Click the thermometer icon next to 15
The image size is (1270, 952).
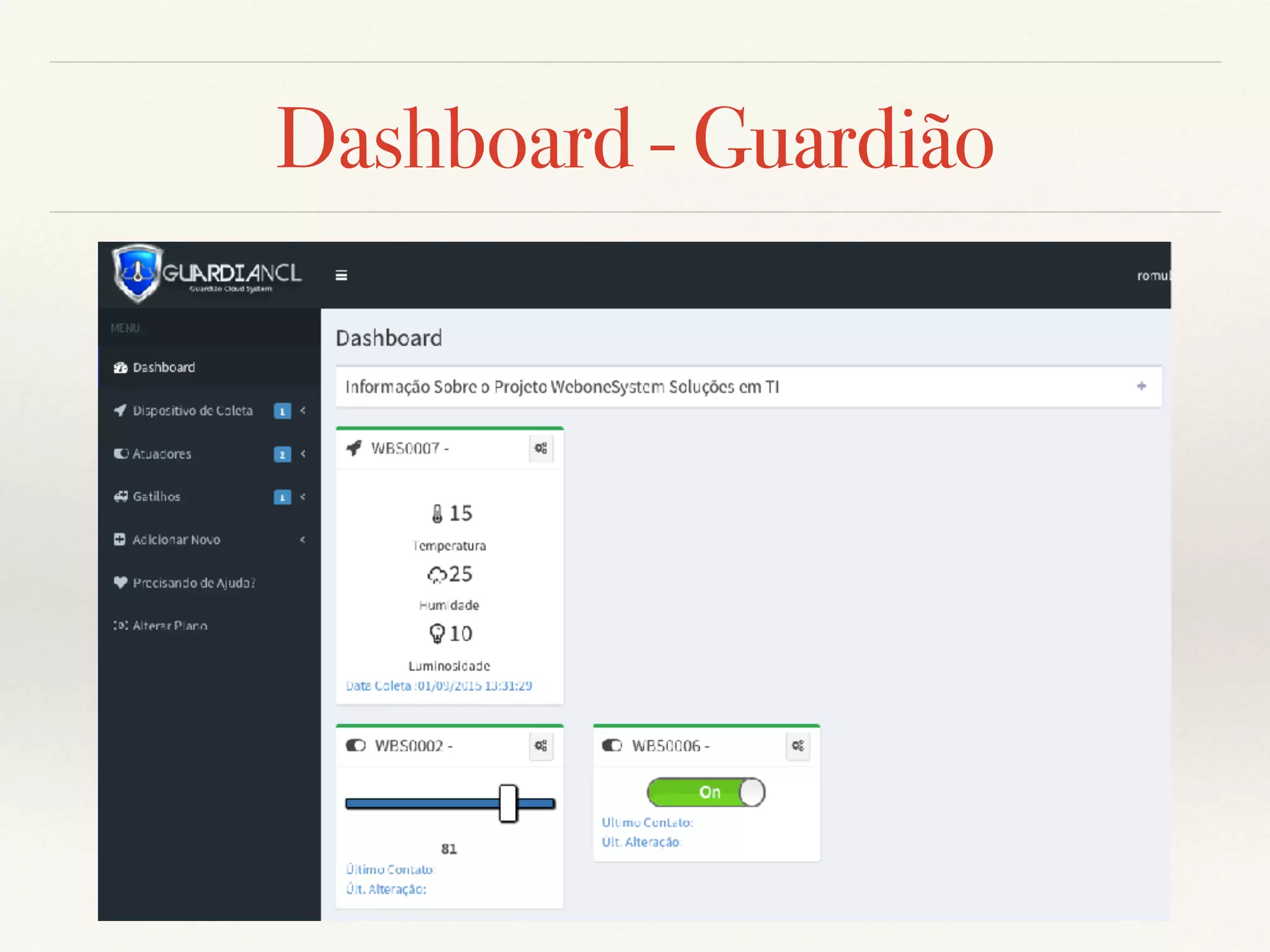click(437, 513)
